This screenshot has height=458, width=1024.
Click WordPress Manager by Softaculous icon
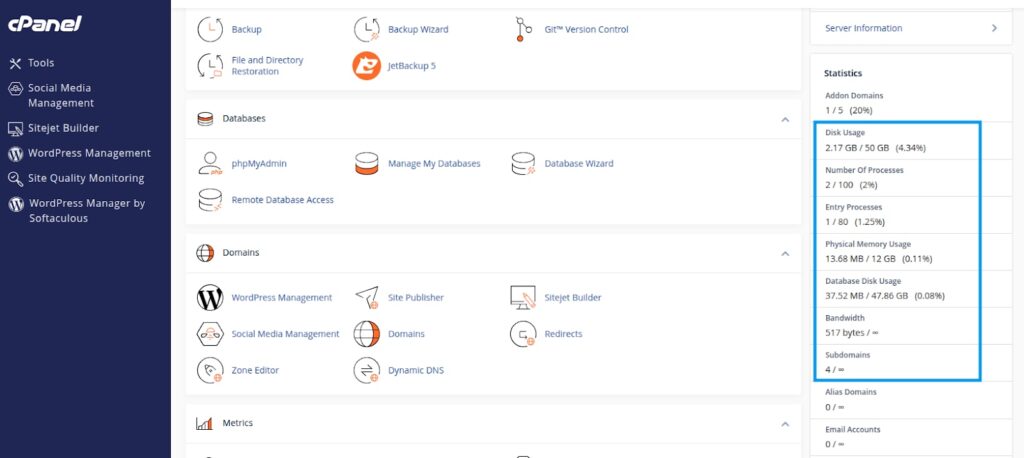15,204
